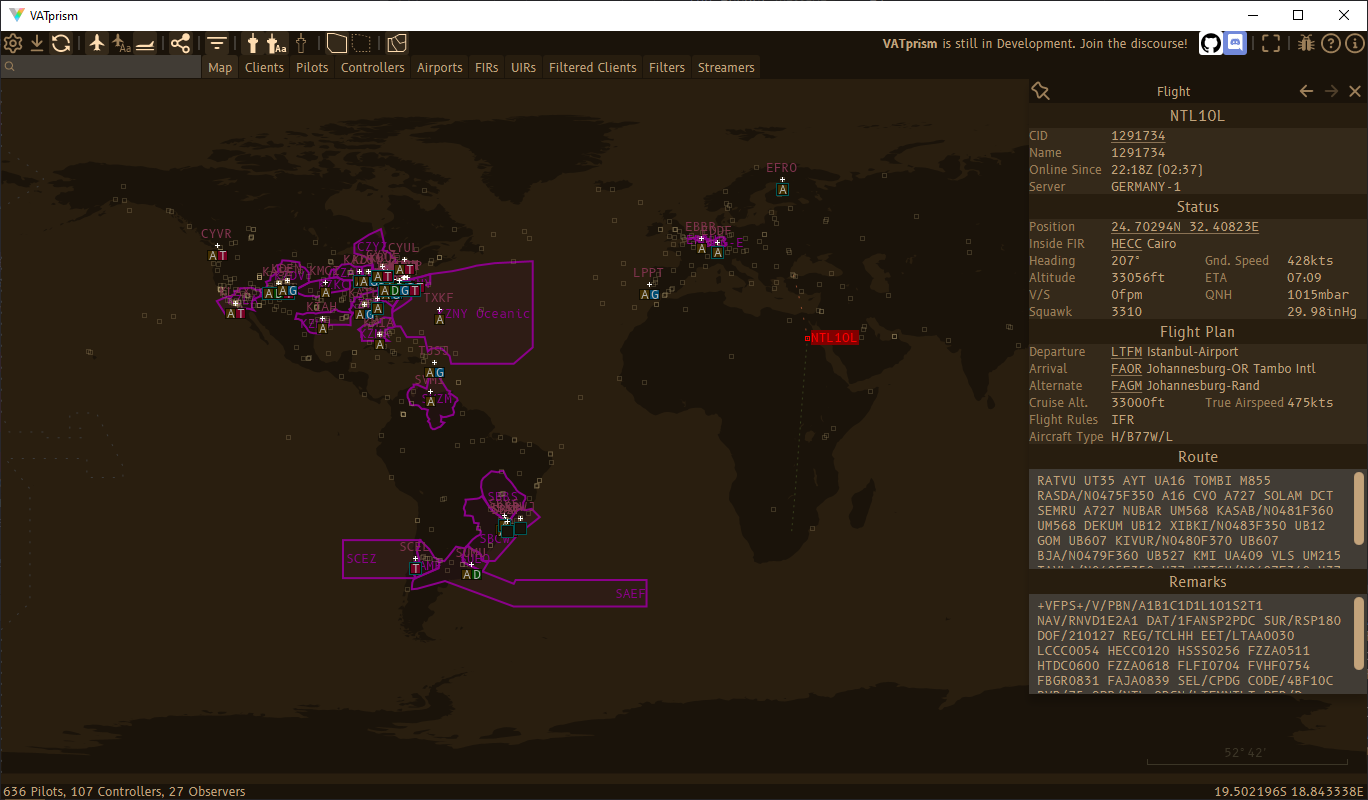Viewport: 1368px width, 800px height.
Task: Click the download data icon
Action: coord(37,43)
